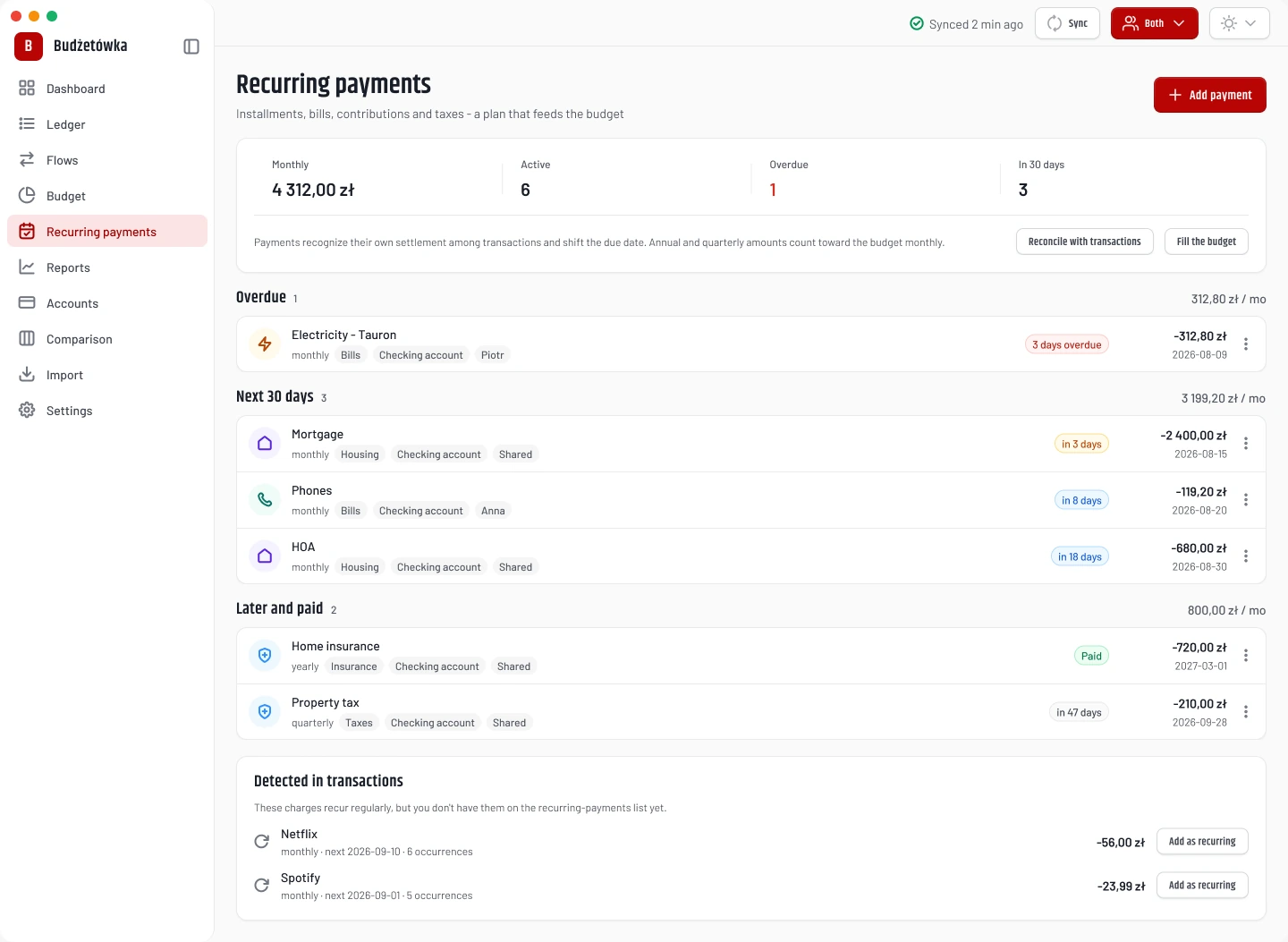Image resolution: width=1288 pixels, height=942 pixels.
Task: Click the Fill the budget button
Action: tap(1207, 242)
